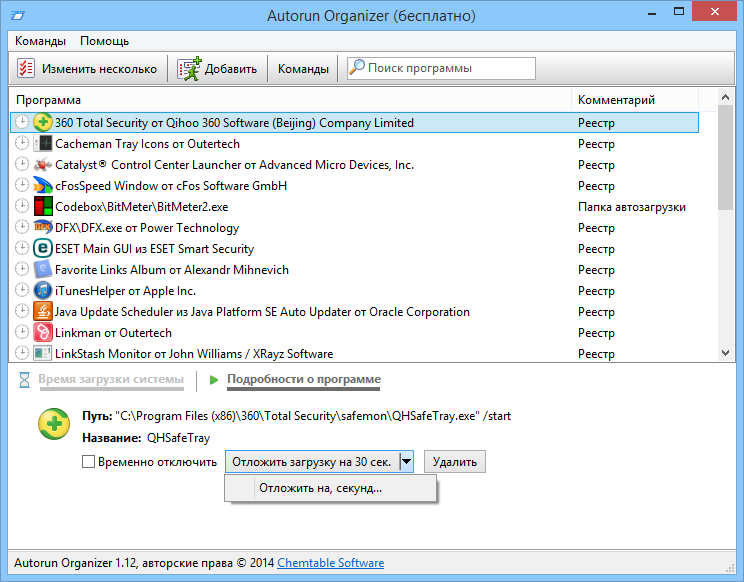The height and width of the screenshot is (582, 744).
Task: Click the clock icon beside Favorite Links Album
Action: 22,268
